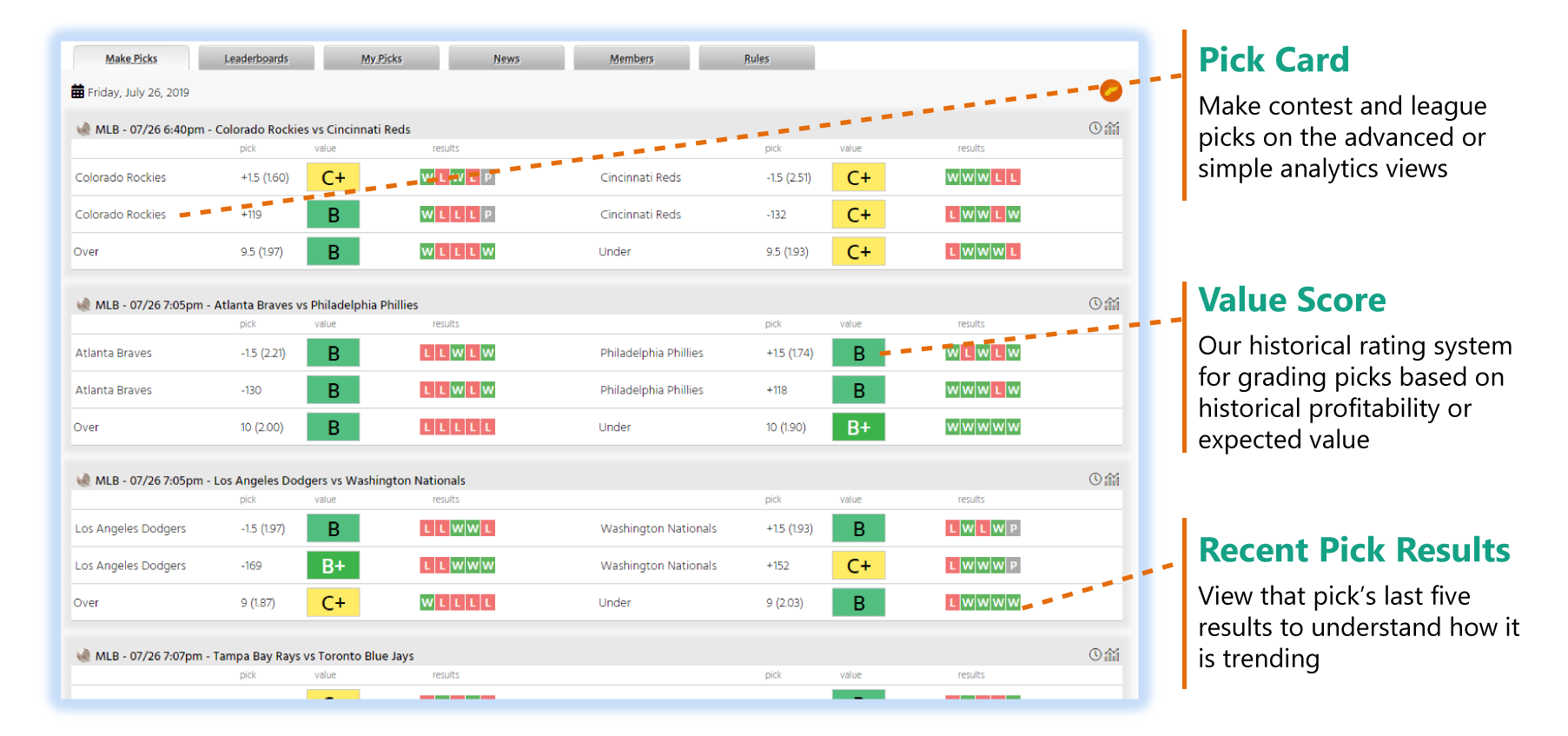Click the baseball icon for Rays vs Blue Jays

83,655
